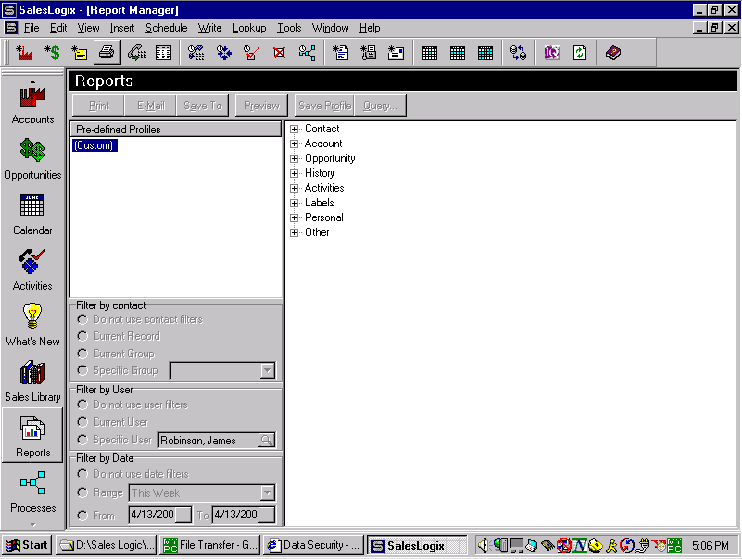This screenshot has height=559, width=742.
Task: Select Specific Group radio button
Action: click(x=82, y=370)
